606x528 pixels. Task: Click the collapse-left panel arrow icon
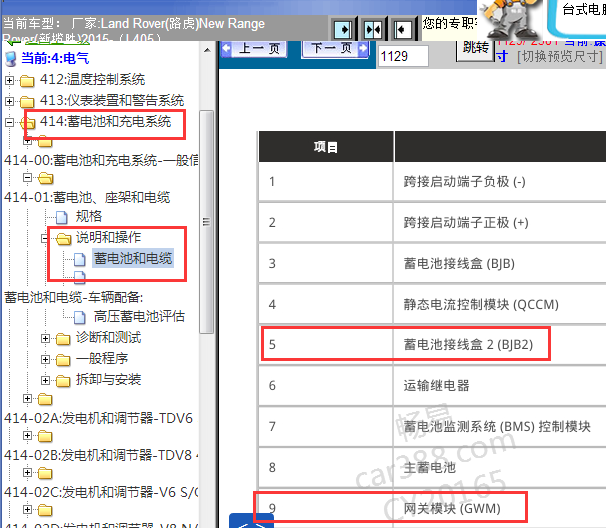tap(402, 29)
